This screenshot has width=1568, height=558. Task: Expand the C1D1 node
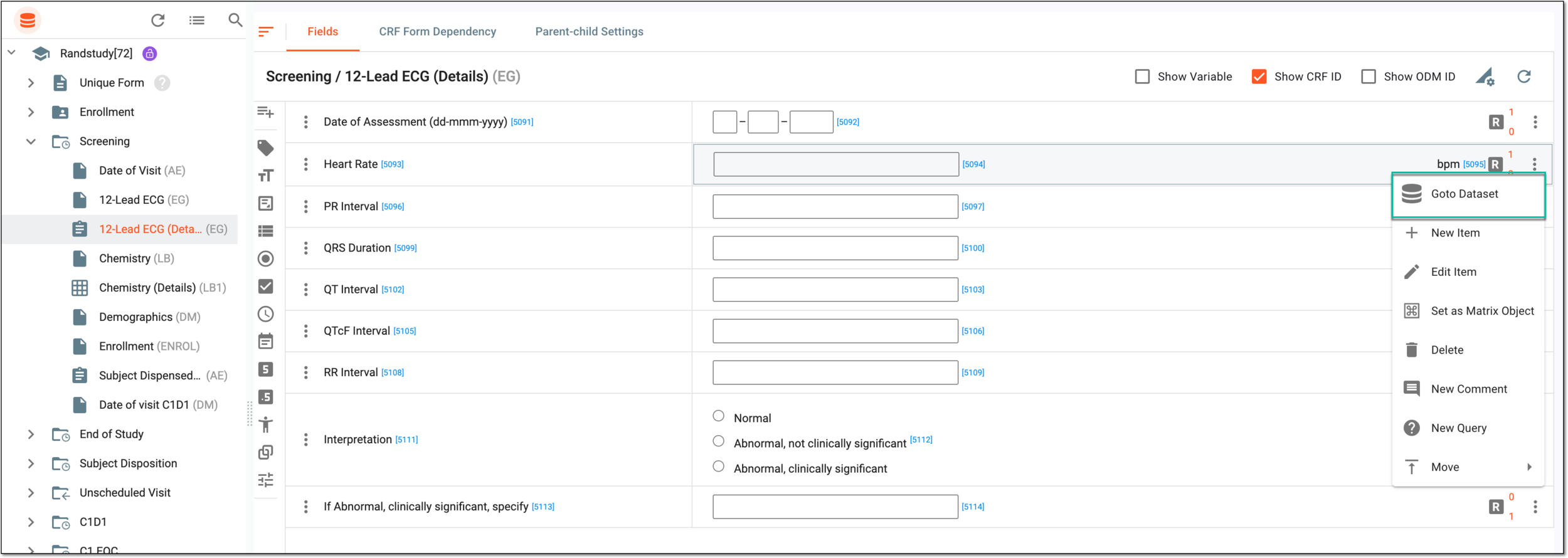31,522
